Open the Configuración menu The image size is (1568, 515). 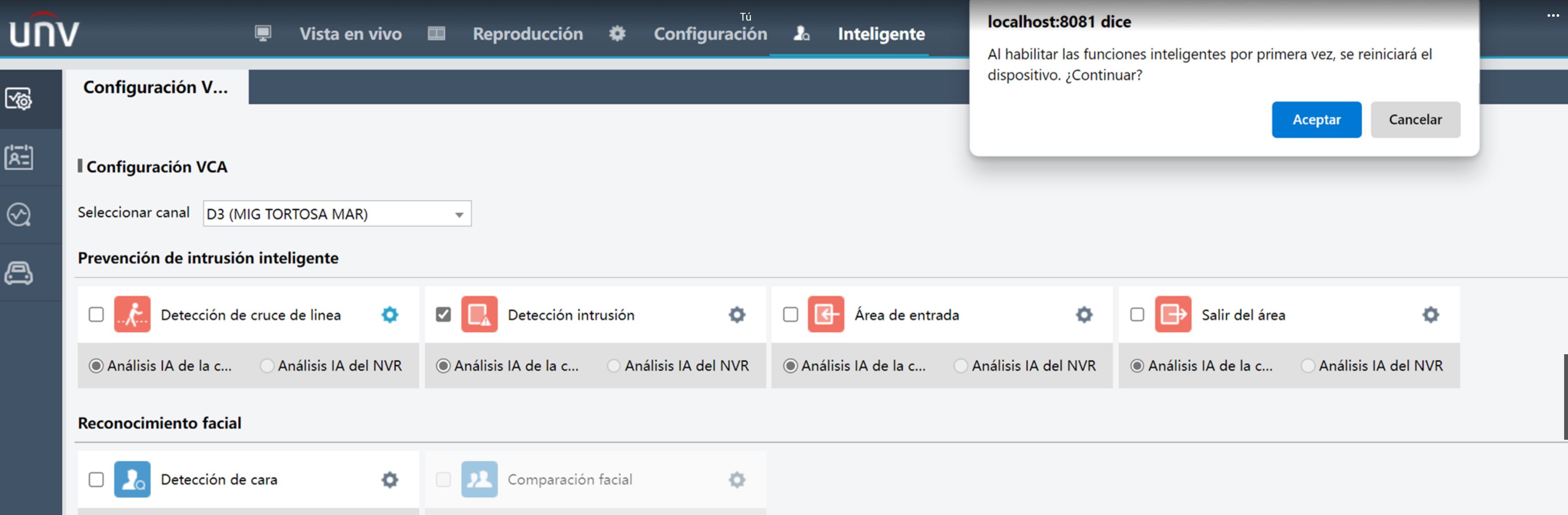(710, 34)
